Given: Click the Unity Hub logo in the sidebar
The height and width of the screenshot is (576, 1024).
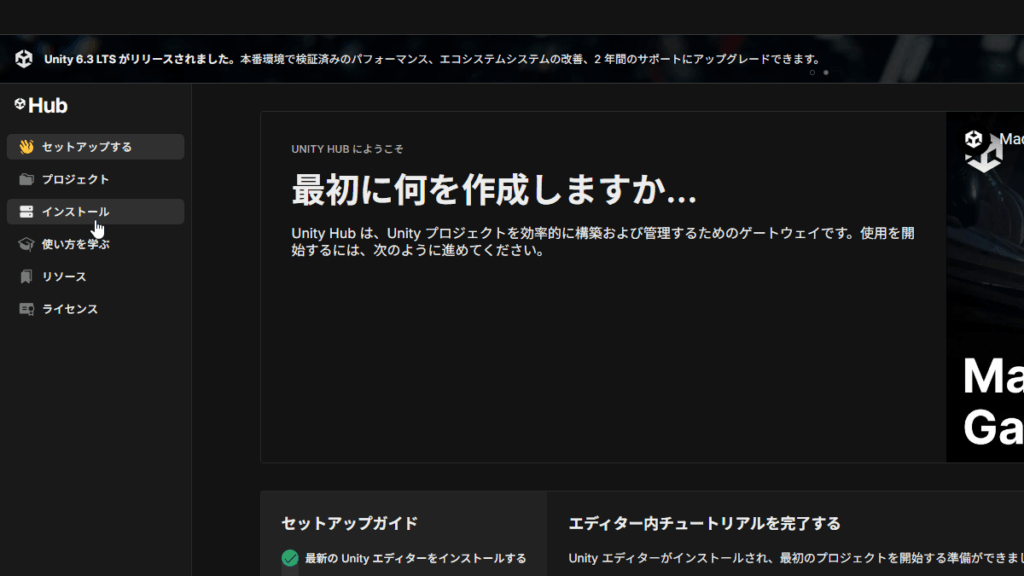Looking at the screenshot, I should 41,105.
